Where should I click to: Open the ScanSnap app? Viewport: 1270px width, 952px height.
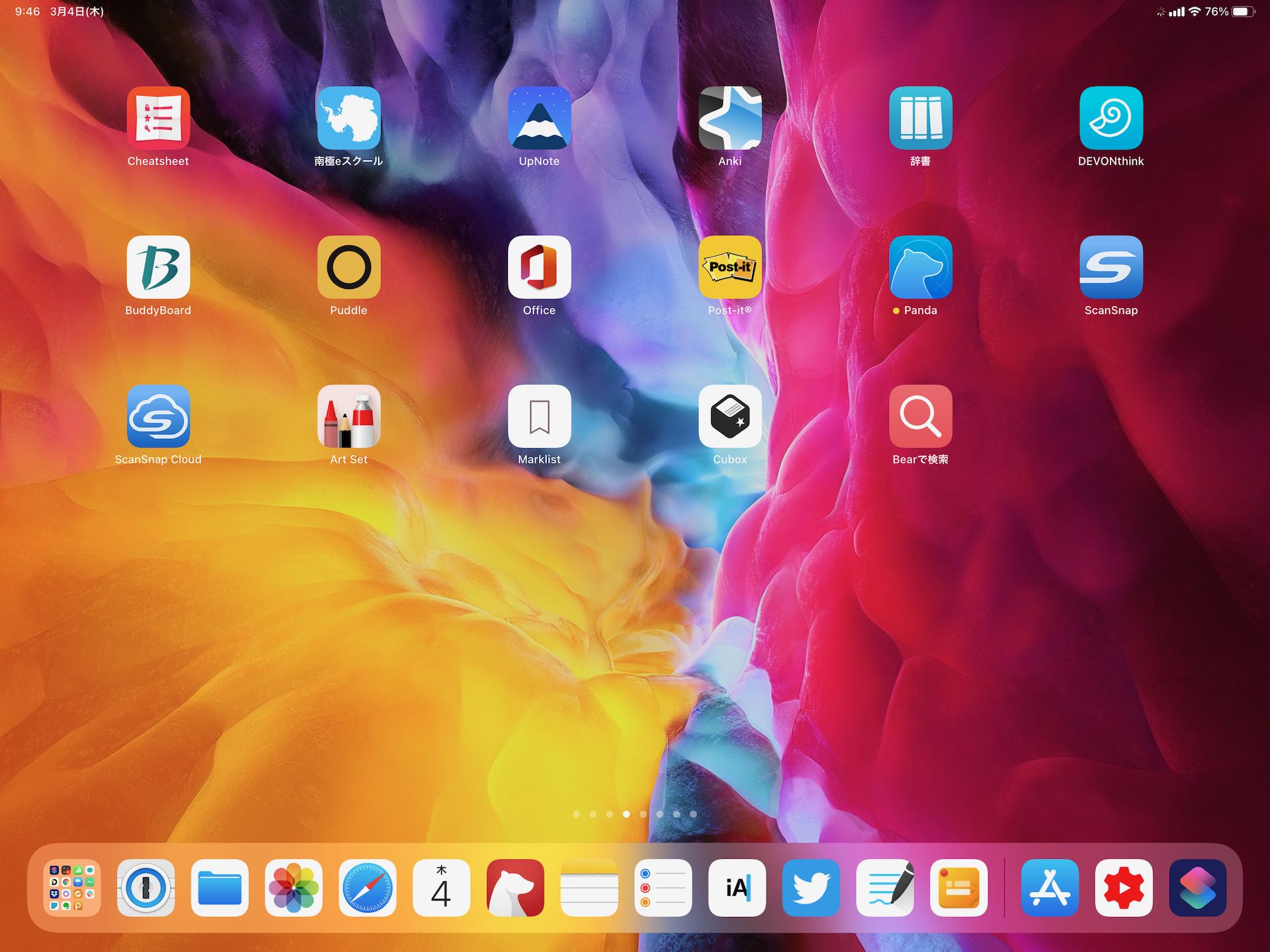(1111, 267)
